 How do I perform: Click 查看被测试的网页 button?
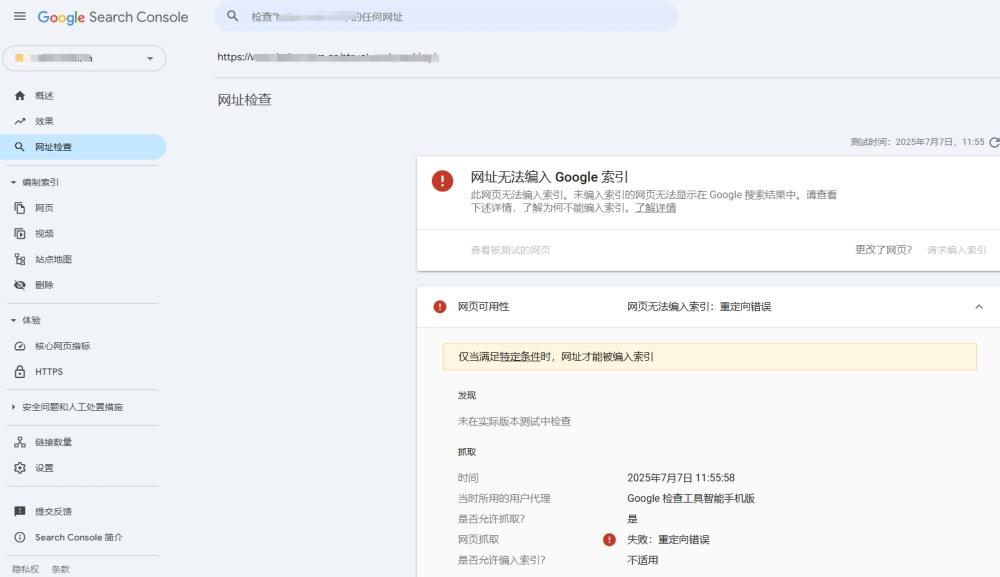(510, 250)
